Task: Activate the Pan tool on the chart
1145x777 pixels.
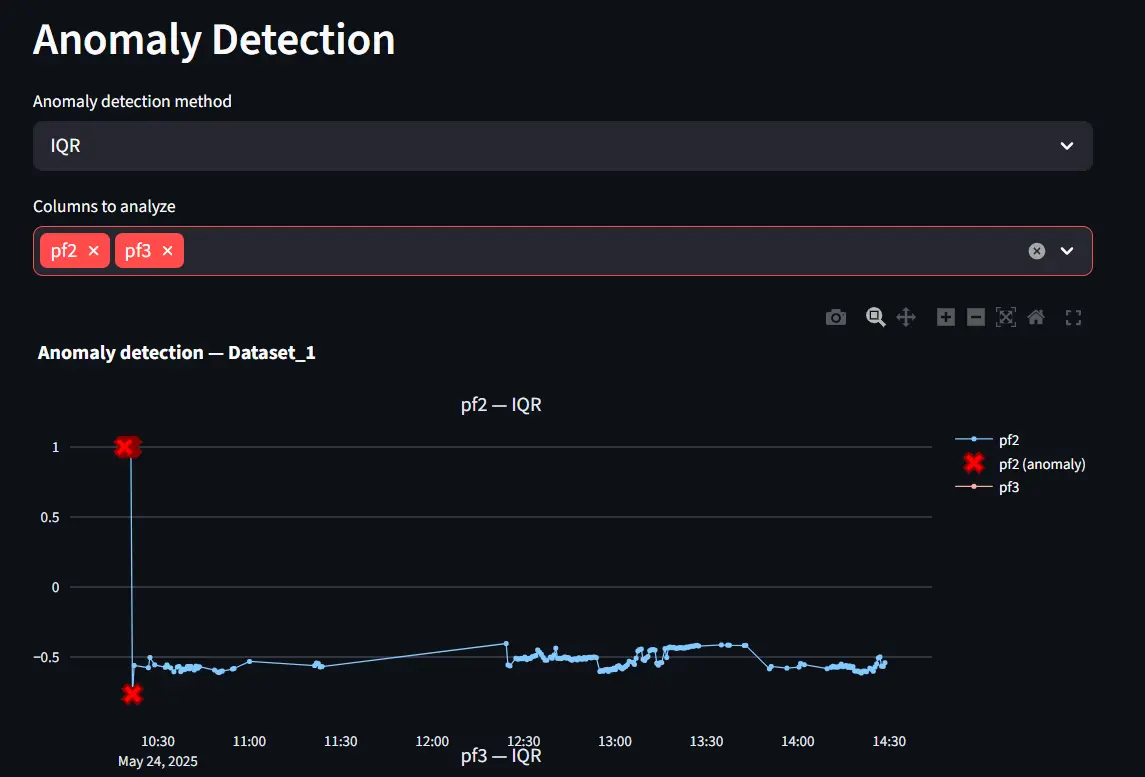Action: click(x=906, y=317)
